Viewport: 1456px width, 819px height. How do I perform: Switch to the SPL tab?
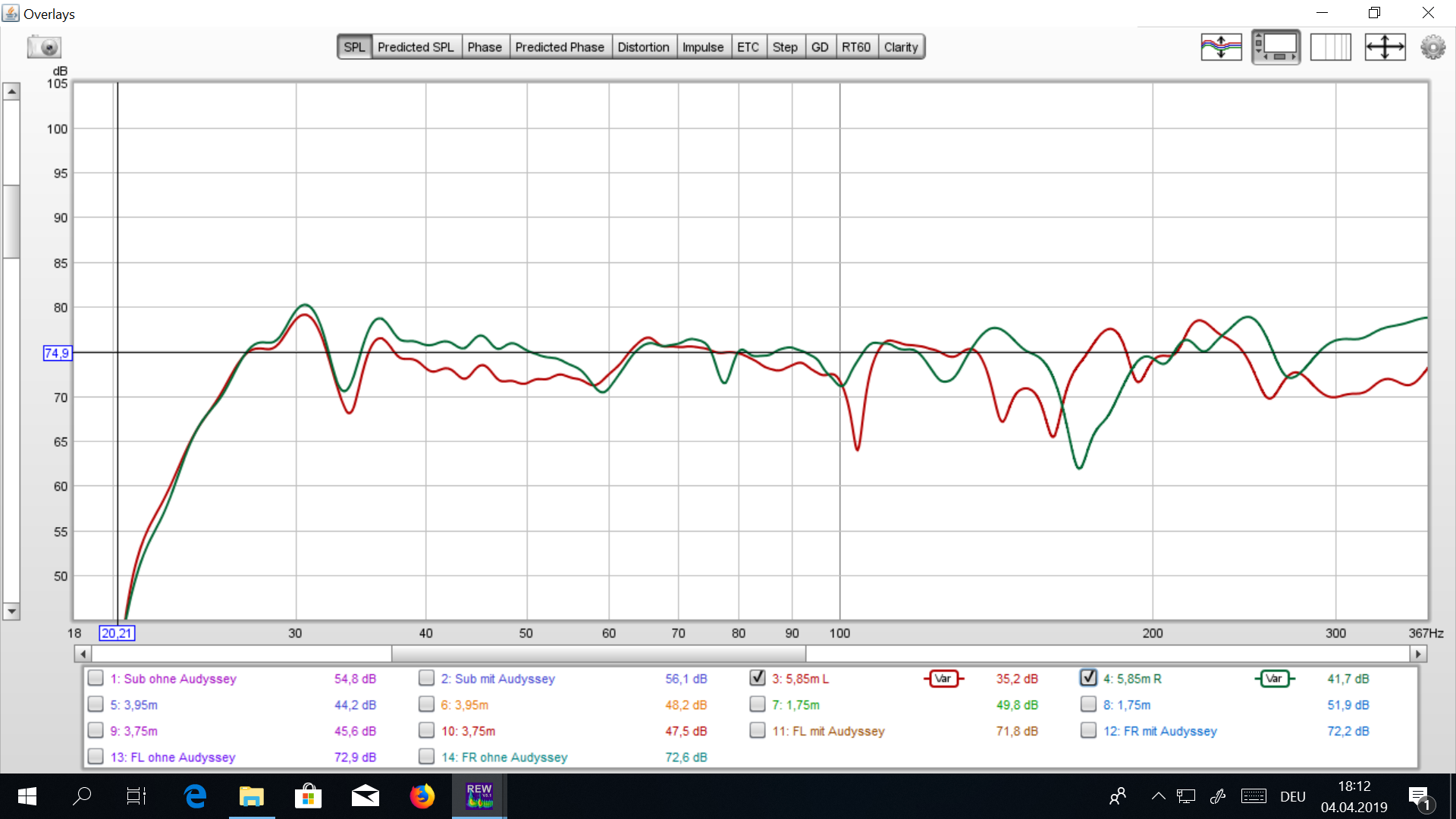[354, 47]
